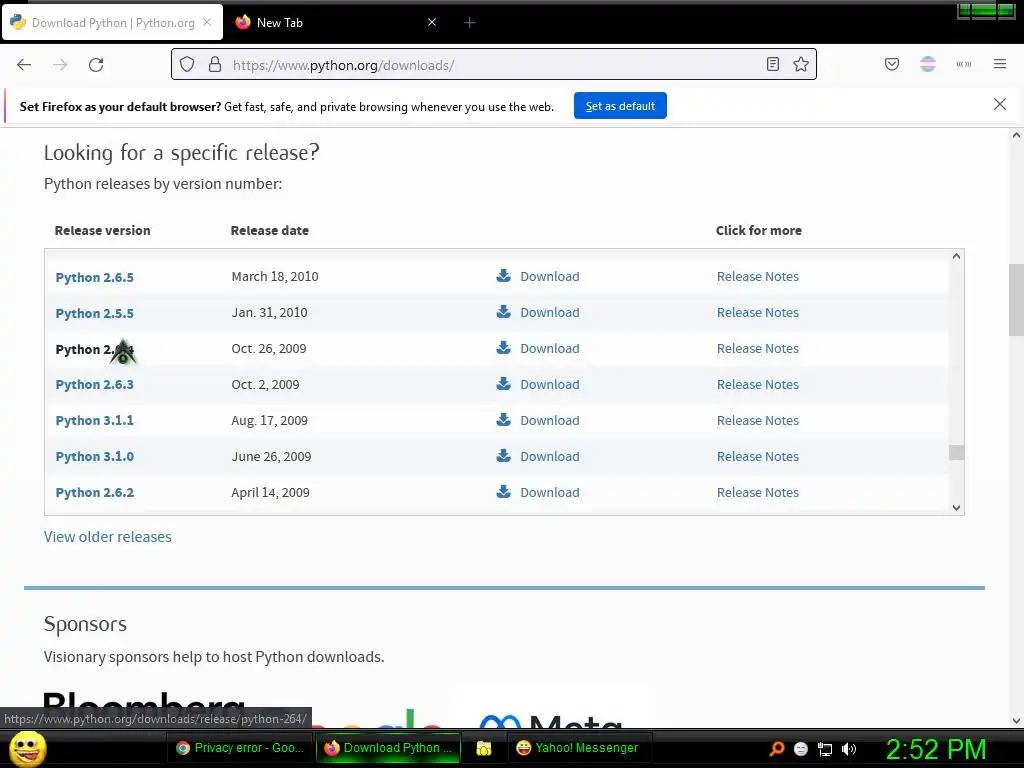Open tracking protection shield icon

tap(187, 65)
